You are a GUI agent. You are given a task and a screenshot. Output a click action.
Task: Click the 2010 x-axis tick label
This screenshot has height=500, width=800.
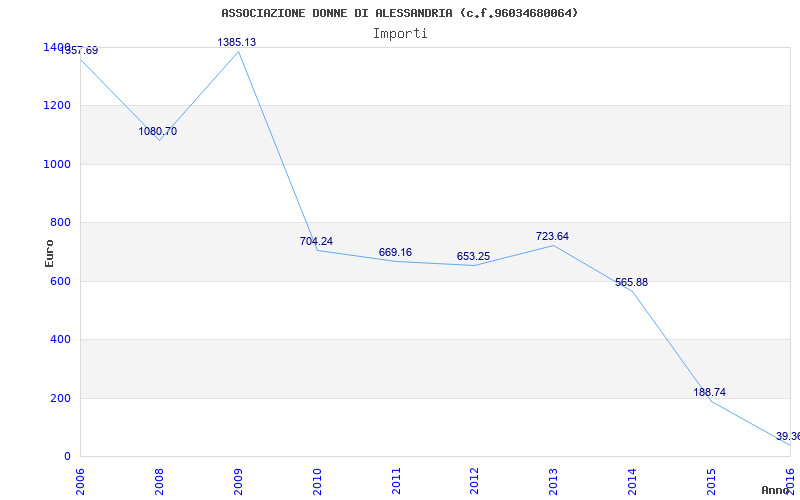(317, 481)
